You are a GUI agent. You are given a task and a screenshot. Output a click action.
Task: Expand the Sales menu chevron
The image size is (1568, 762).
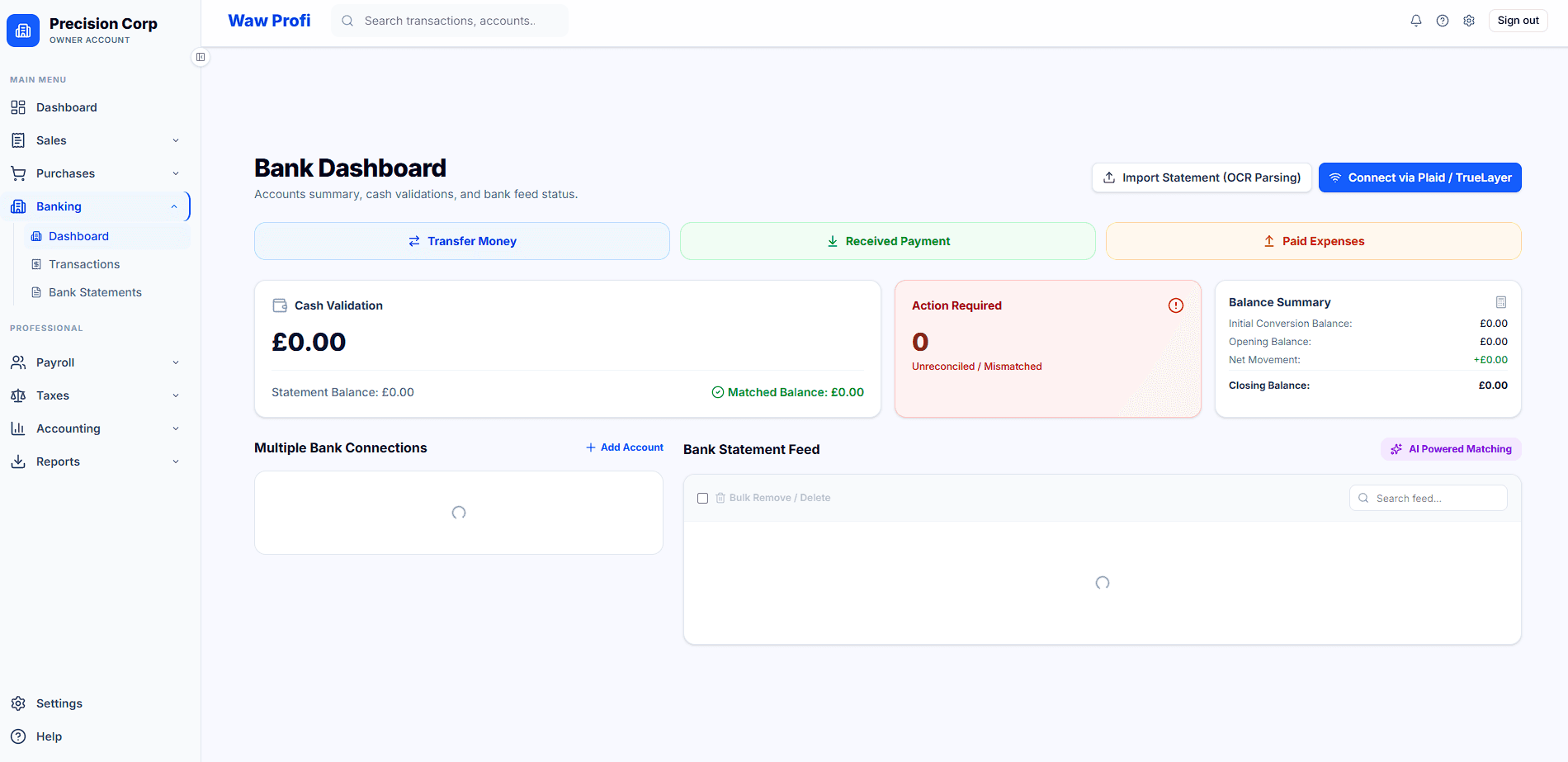pyautogui.click(x=176, y=140)
